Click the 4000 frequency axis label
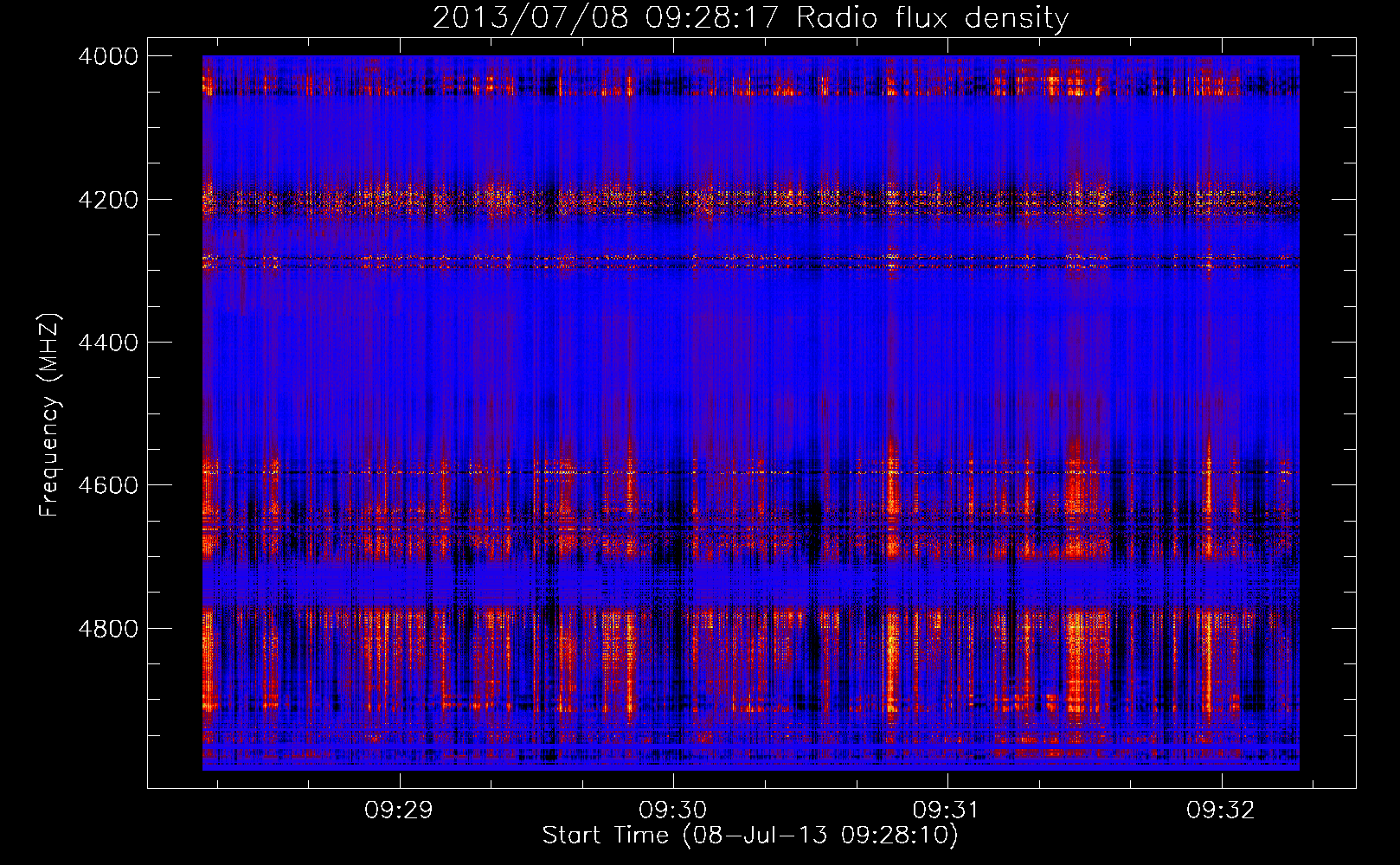 tap(108, 56)
